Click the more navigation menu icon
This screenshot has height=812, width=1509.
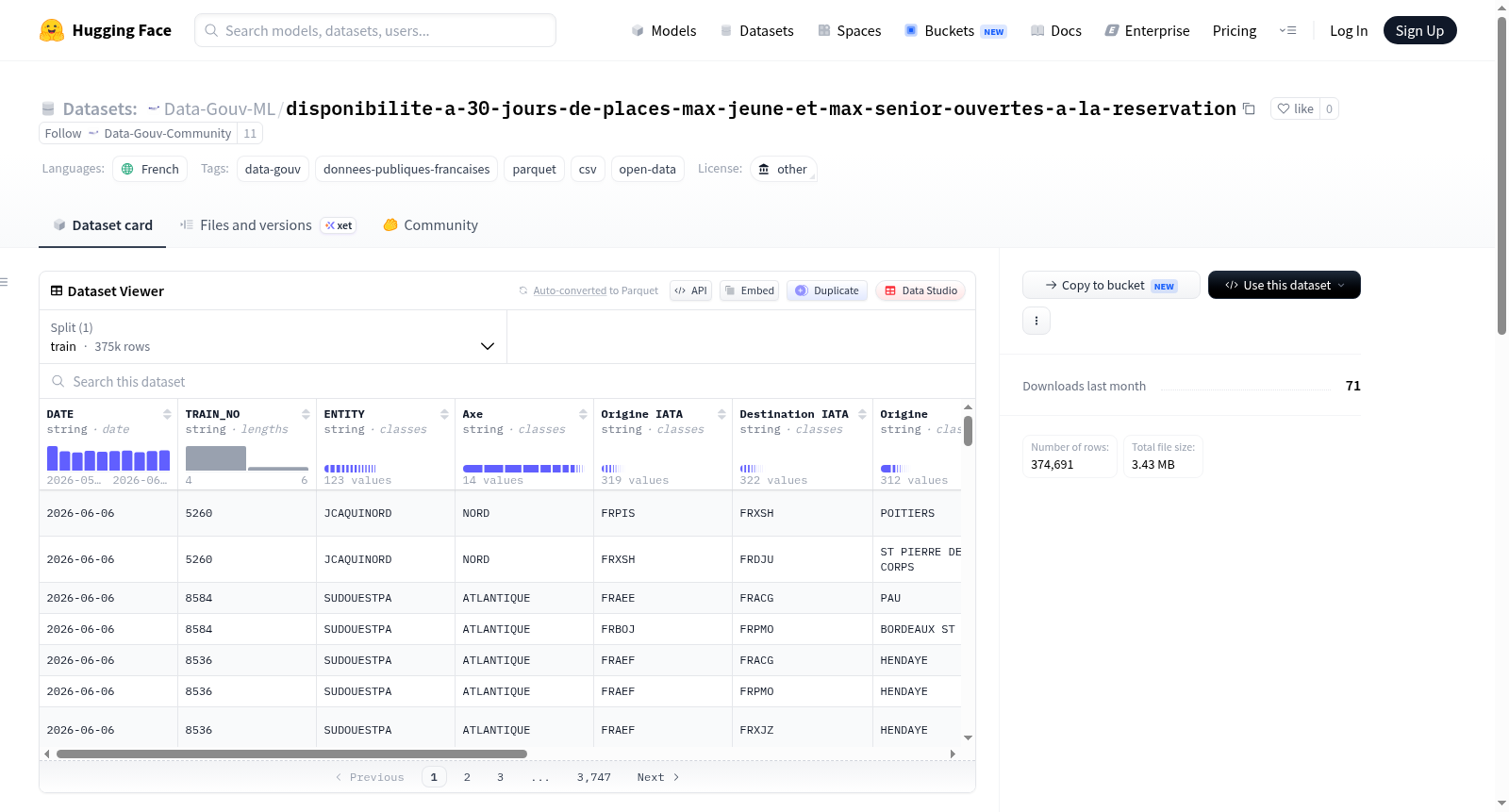pyautogui.click(x=1287, y=30)
